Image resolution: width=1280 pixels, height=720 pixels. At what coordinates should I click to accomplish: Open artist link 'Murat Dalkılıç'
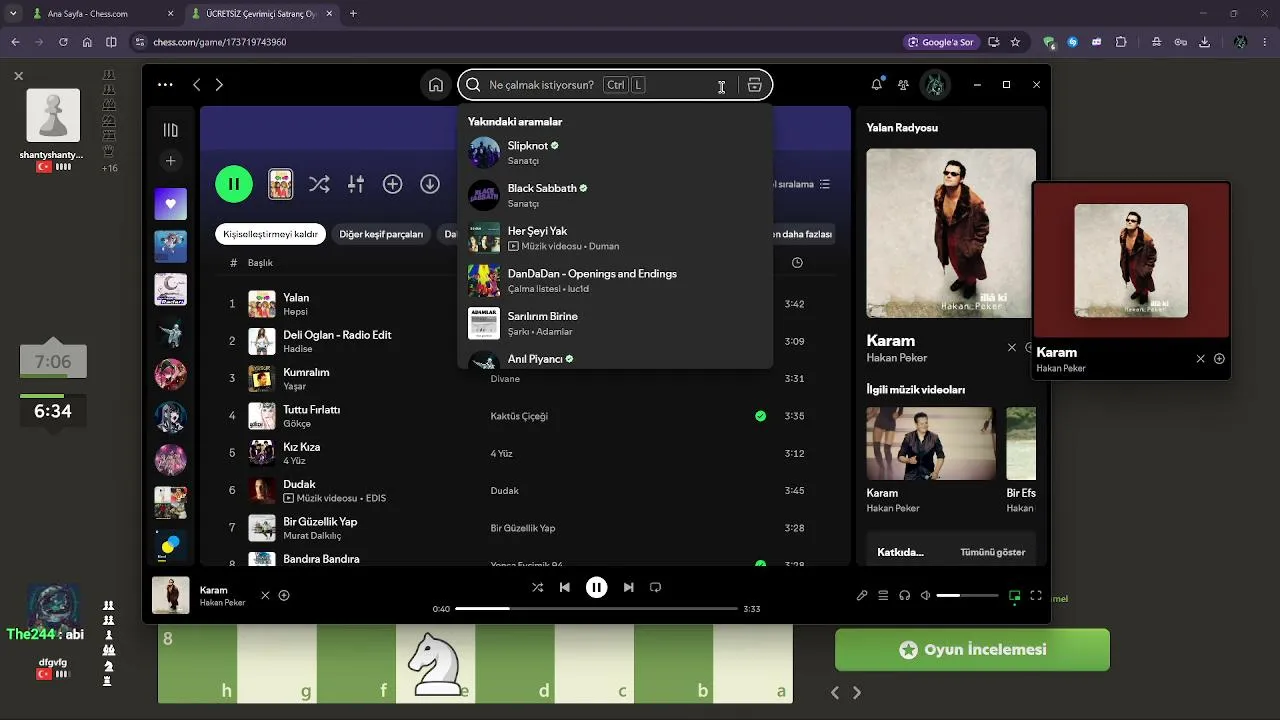[312, 536]
